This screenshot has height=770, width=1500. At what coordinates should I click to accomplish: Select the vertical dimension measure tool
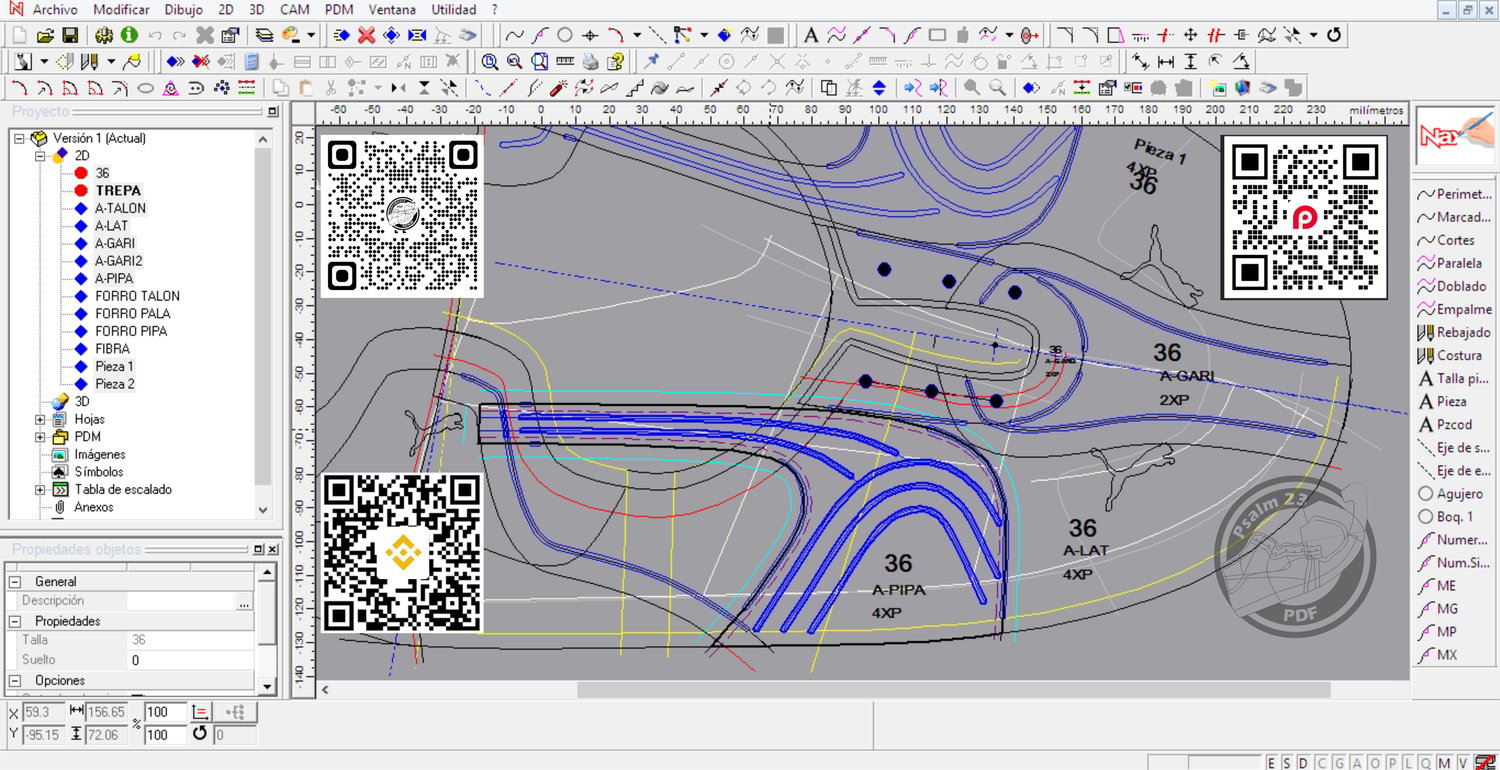[1190, 61]
